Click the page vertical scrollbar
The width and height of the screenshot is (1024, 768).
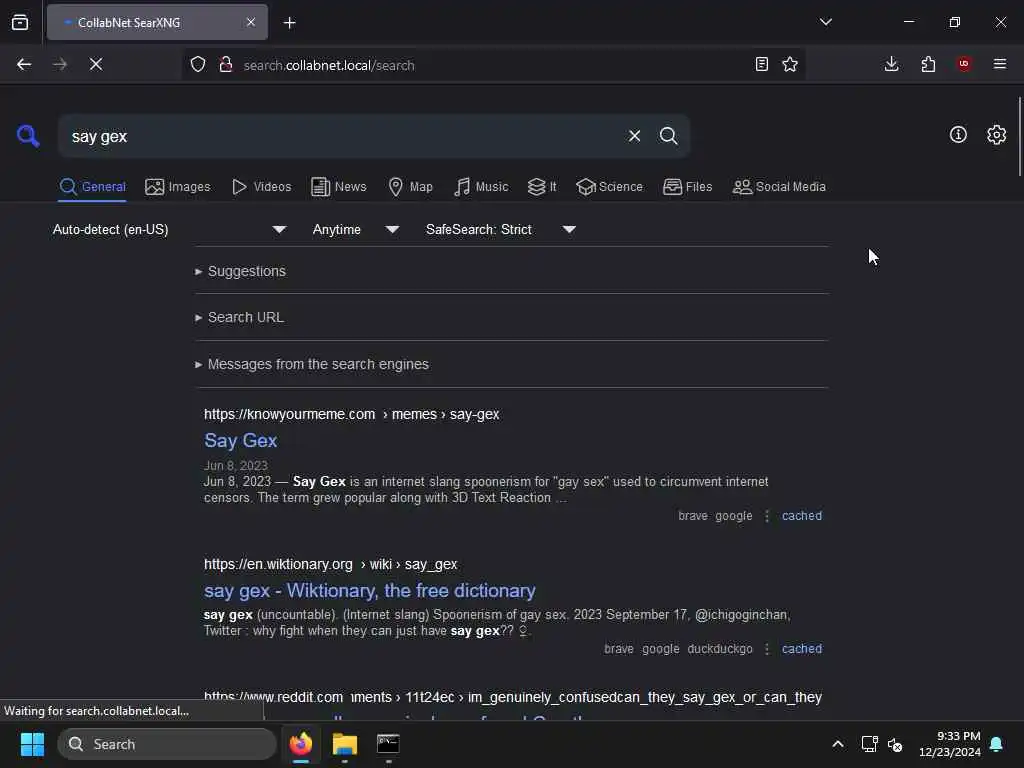(1019, 137)
